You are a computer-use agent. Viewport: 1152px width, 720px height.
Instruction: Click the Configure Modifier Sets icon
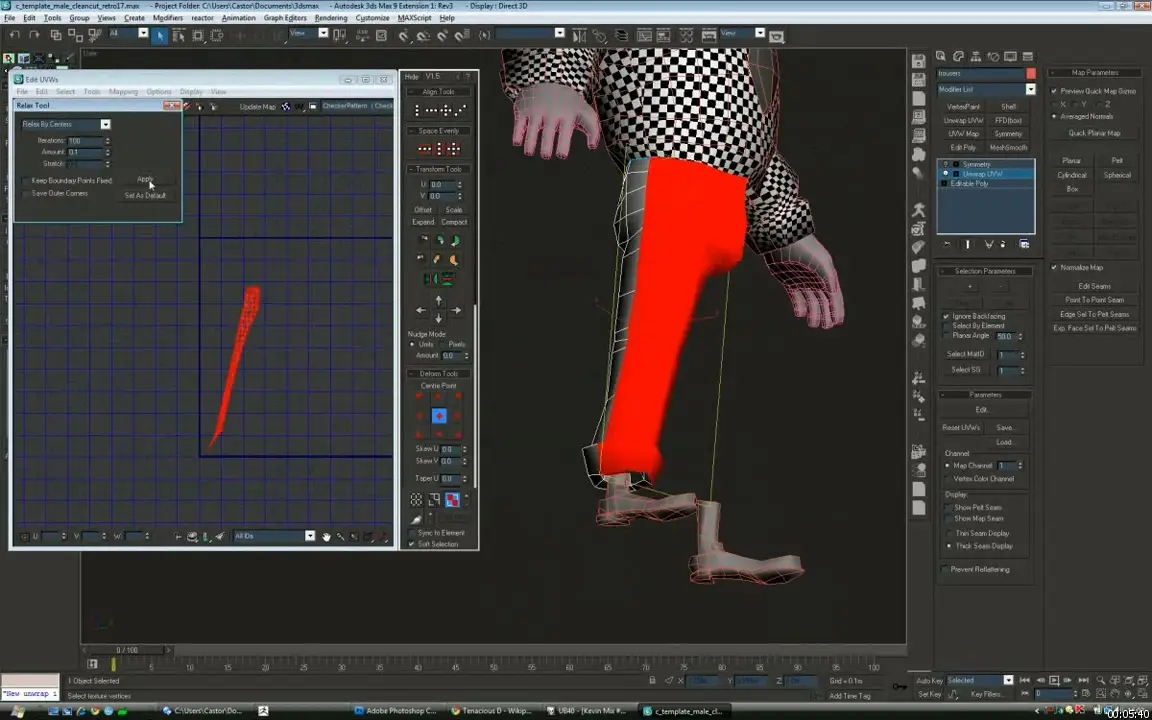pos(1024,244)
